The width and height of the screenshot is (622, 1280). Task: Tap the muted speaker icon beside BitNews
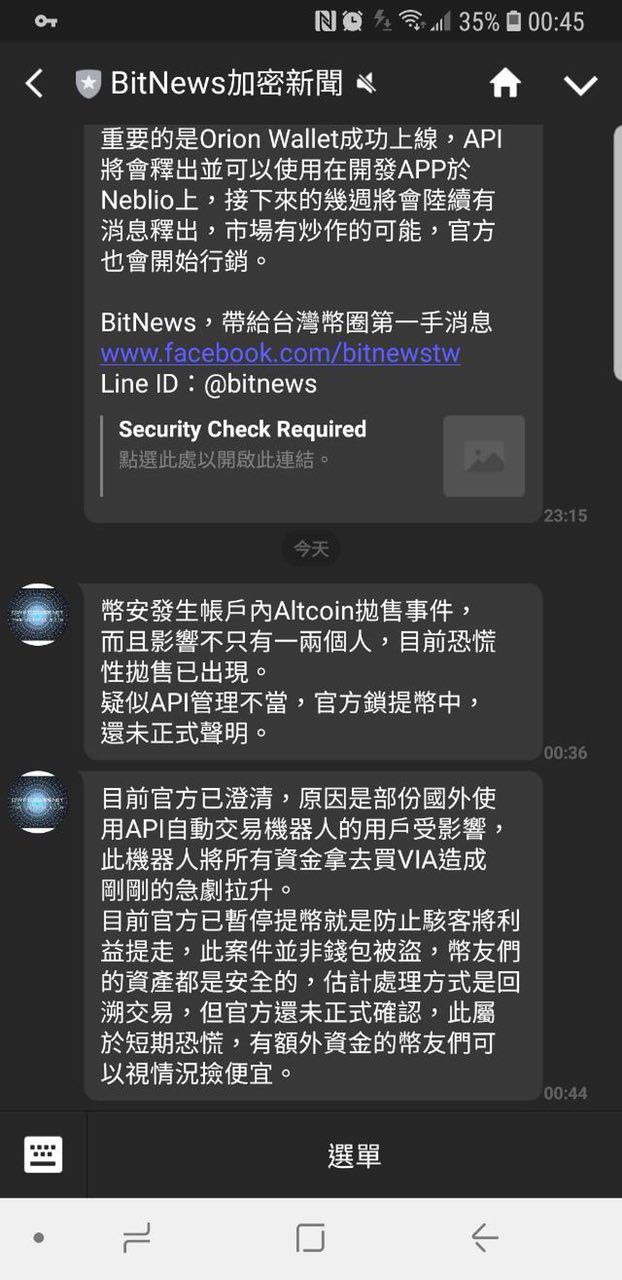click(x=366, y=84)
